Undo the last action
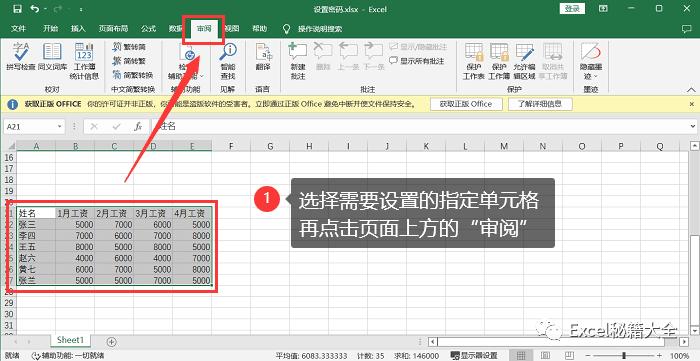The height and width of the screenshot is (361, 700). [35, 9]
